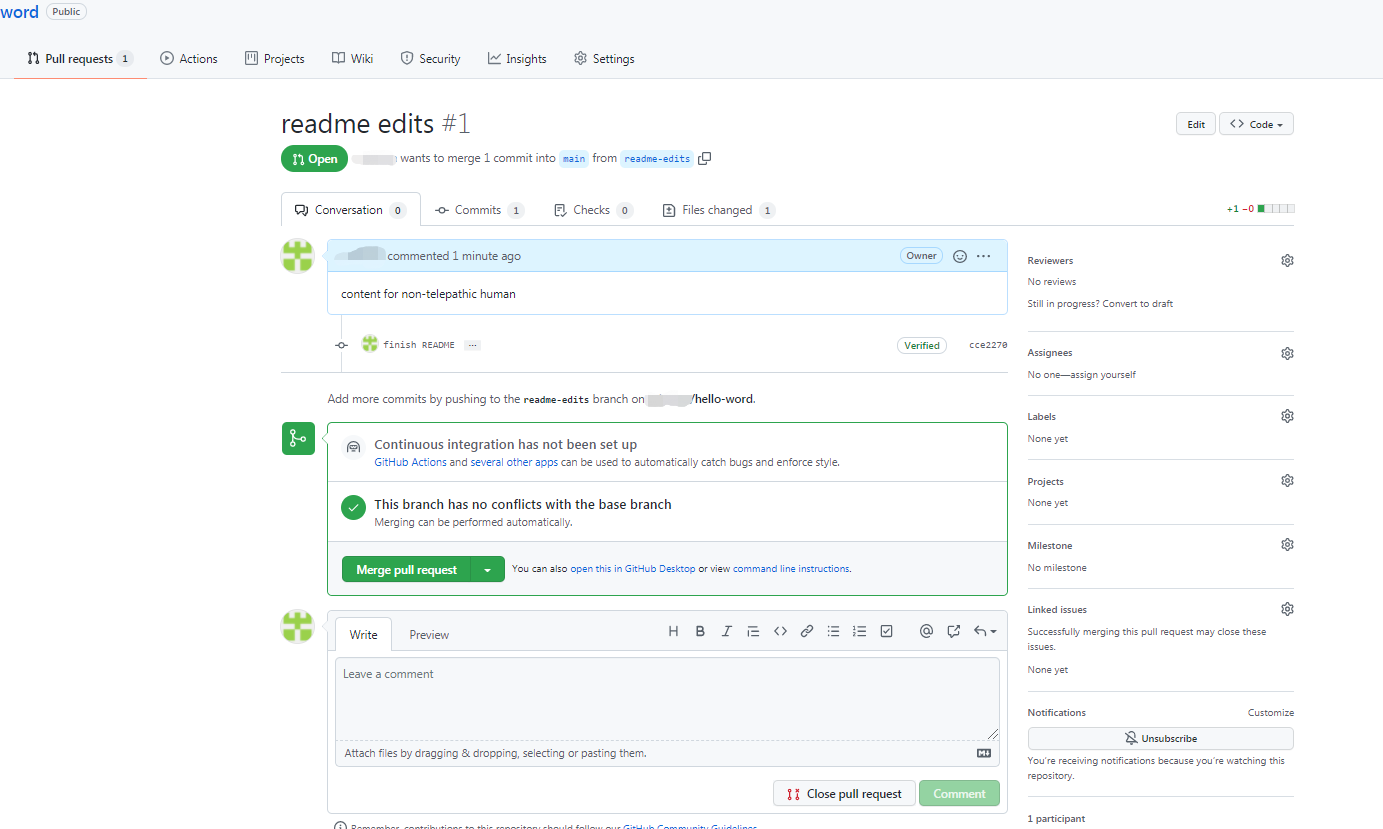Screen dimensions: 1383x829
Task: Insert a heading via the H icon
Action: click(673, 630)
